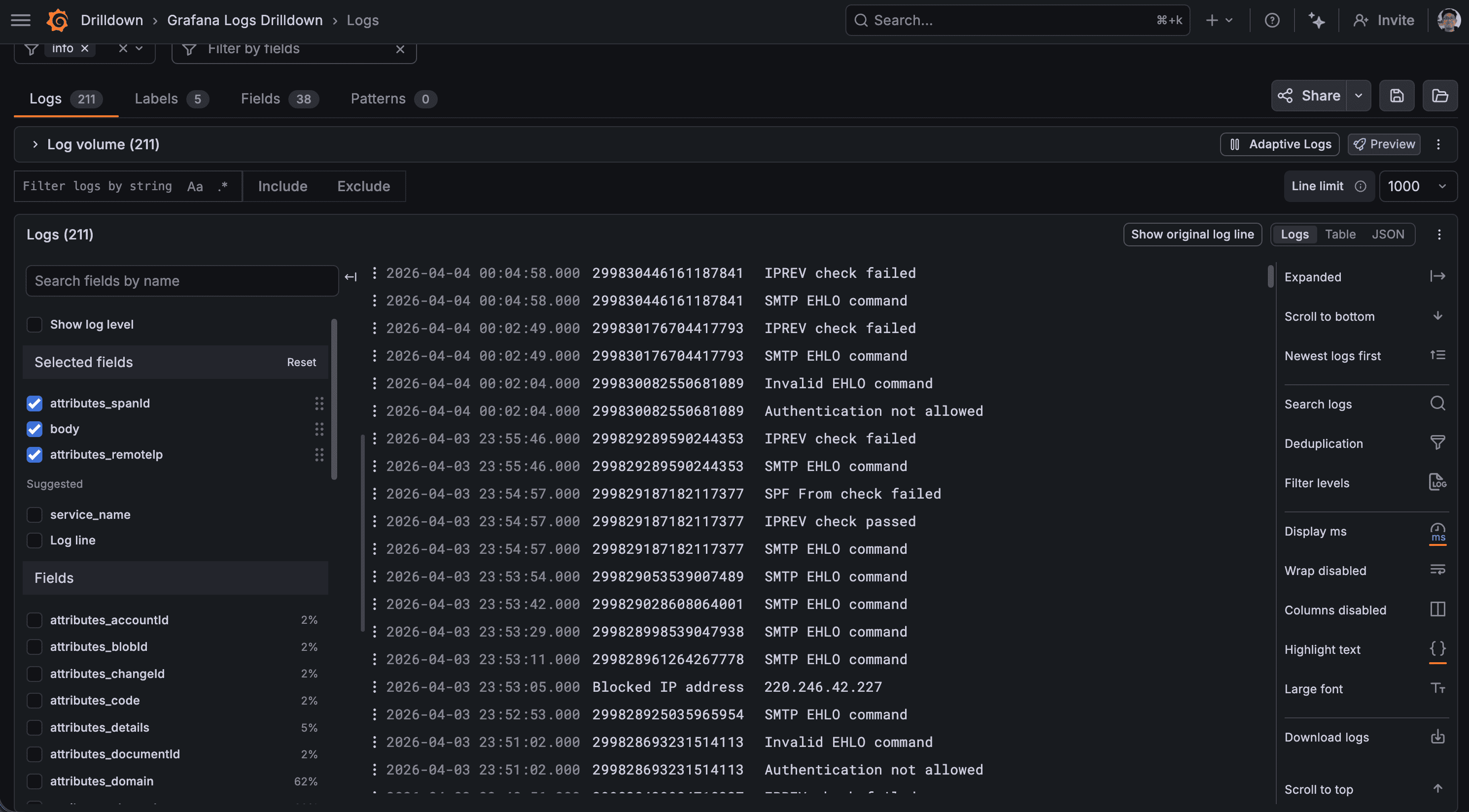Viewport: 1469px width, 812px height.
Task: Click the Scroll to bottom icon
Action: tap(1437, 316)
